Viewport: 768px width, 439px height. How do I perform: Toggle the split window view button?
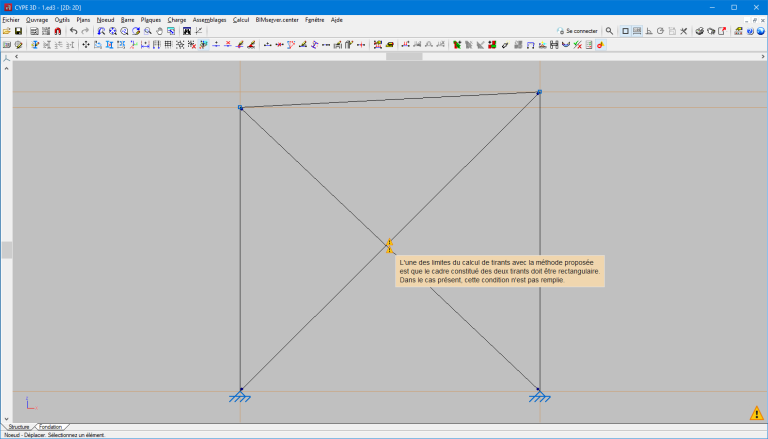point(637,31)
